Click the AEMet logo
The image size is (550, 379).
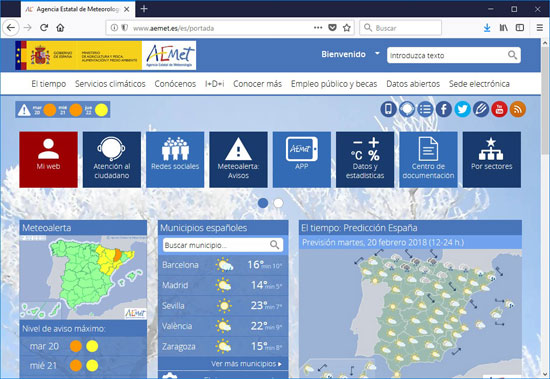click(169, 55)
